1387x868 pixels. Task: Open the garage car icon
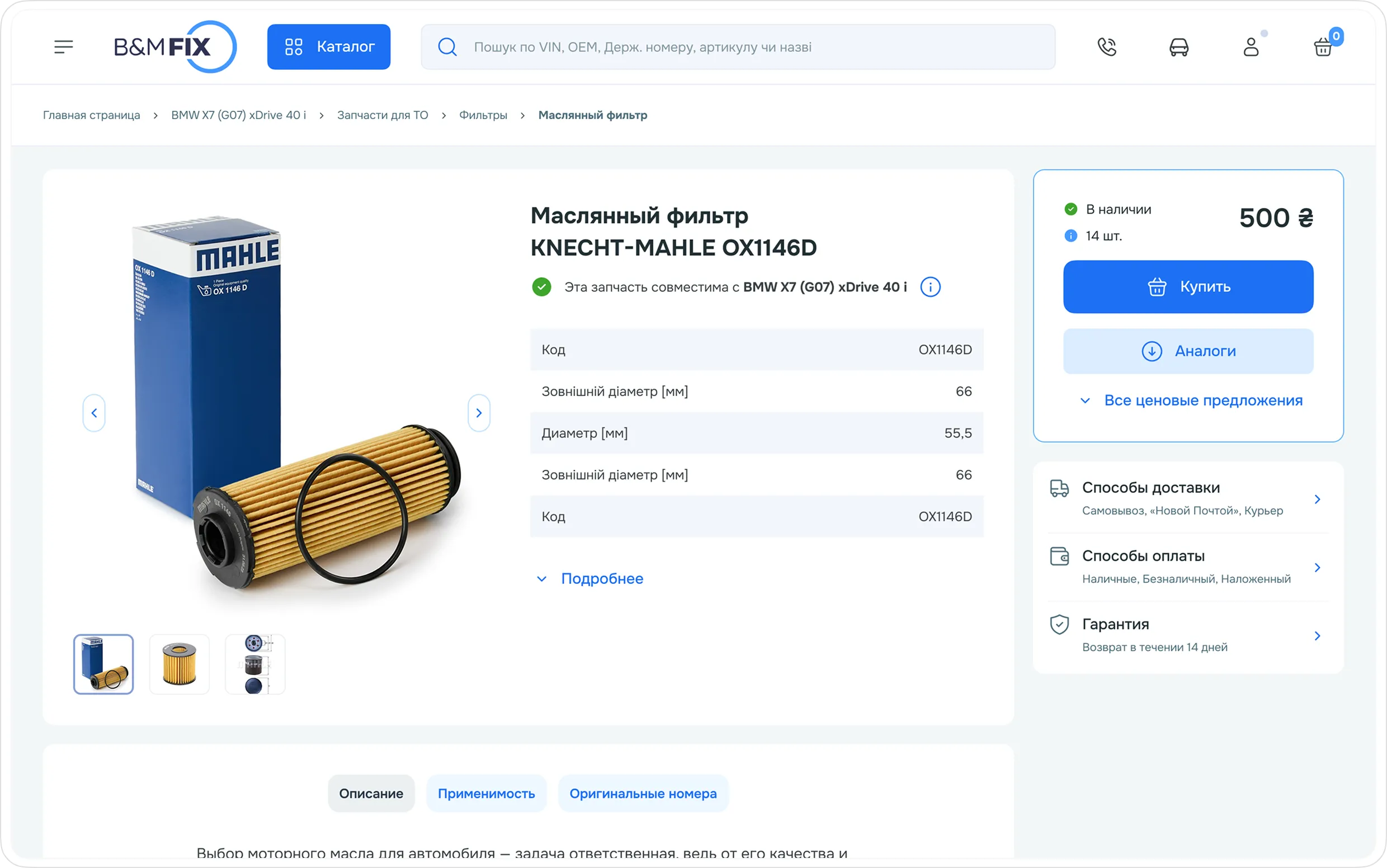tap(1178, 46)
